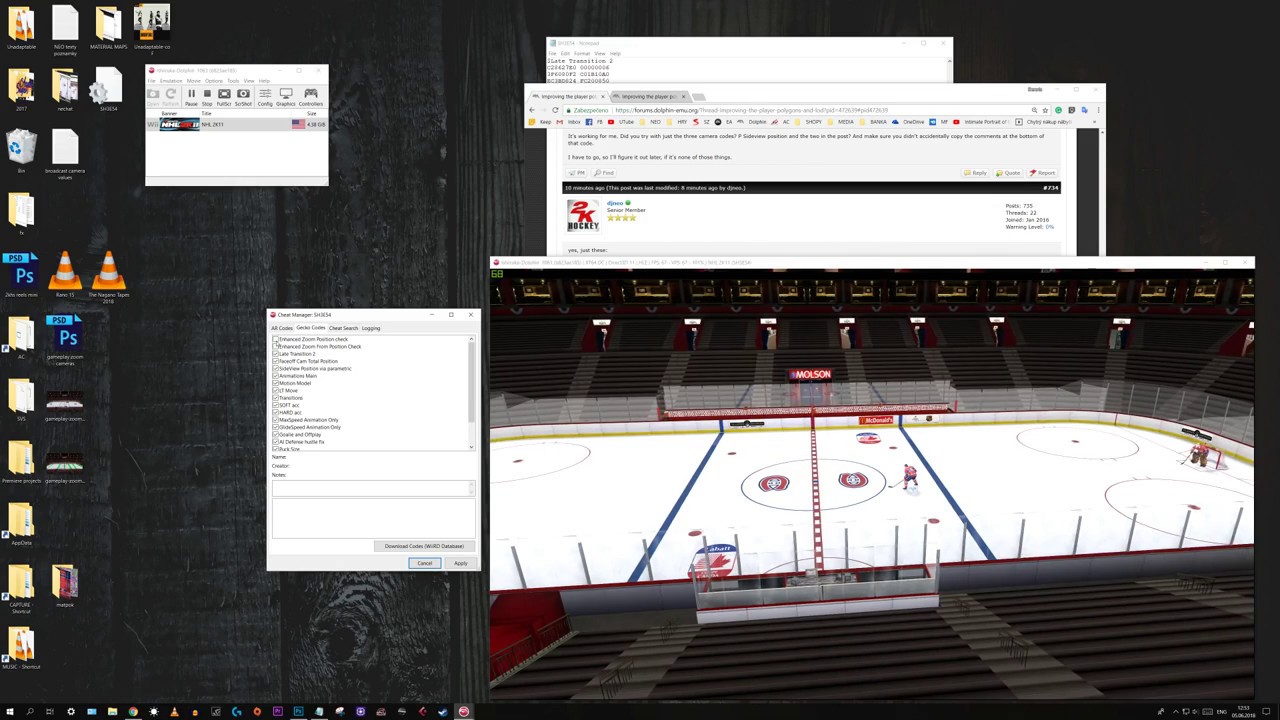Pause emulation in Dolphin toolbar
This screenshot has height=720, width=1280.
pos(191,97)
